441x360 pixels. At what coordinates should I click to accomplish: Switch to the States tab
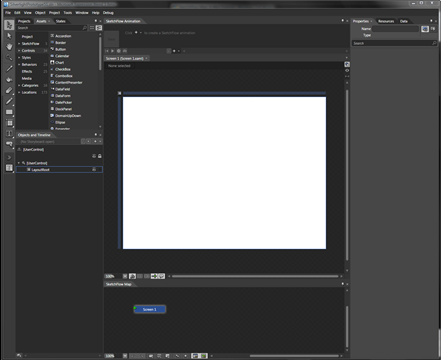click(61, 21)
